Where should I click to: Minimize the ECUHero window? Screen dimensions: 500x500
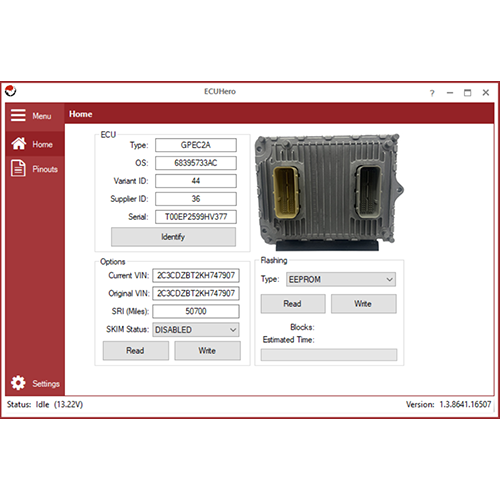(x=450, y=93)
